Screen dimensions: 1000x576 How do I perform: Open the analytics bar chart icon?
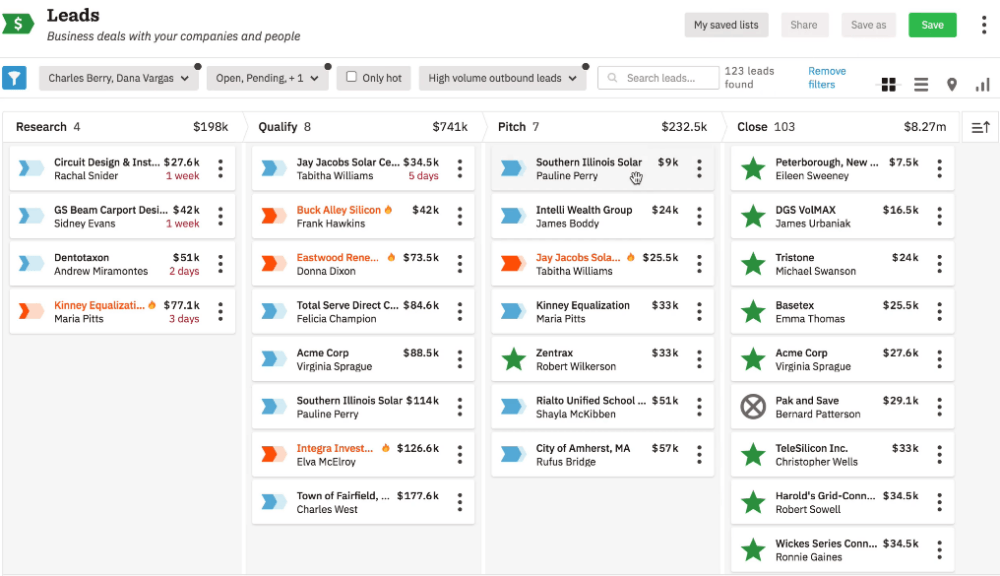click(984, 84)
